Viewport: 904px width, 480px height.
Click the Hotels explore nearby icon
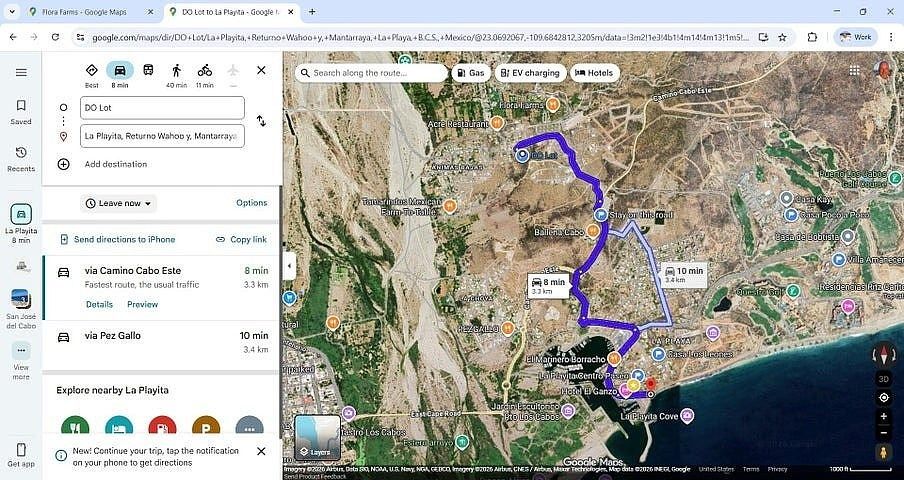[x=119, y=425]
